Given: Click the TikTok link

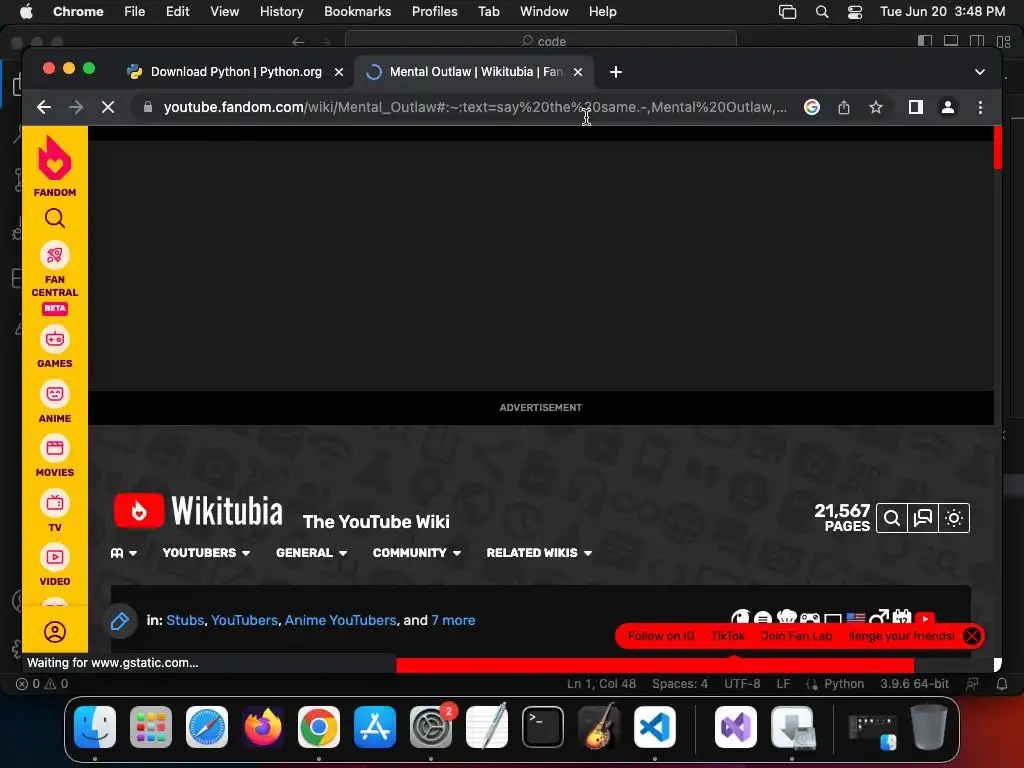Looking at the screenshot, I should (x=728, y=636).
